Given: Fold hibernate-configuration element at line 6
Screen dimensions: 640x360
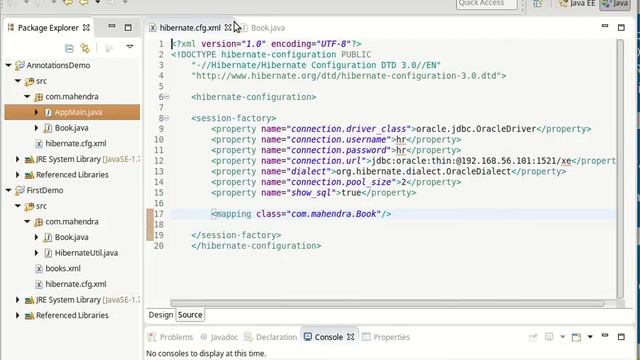Looking at the screenshot, I should pos(167,97).
